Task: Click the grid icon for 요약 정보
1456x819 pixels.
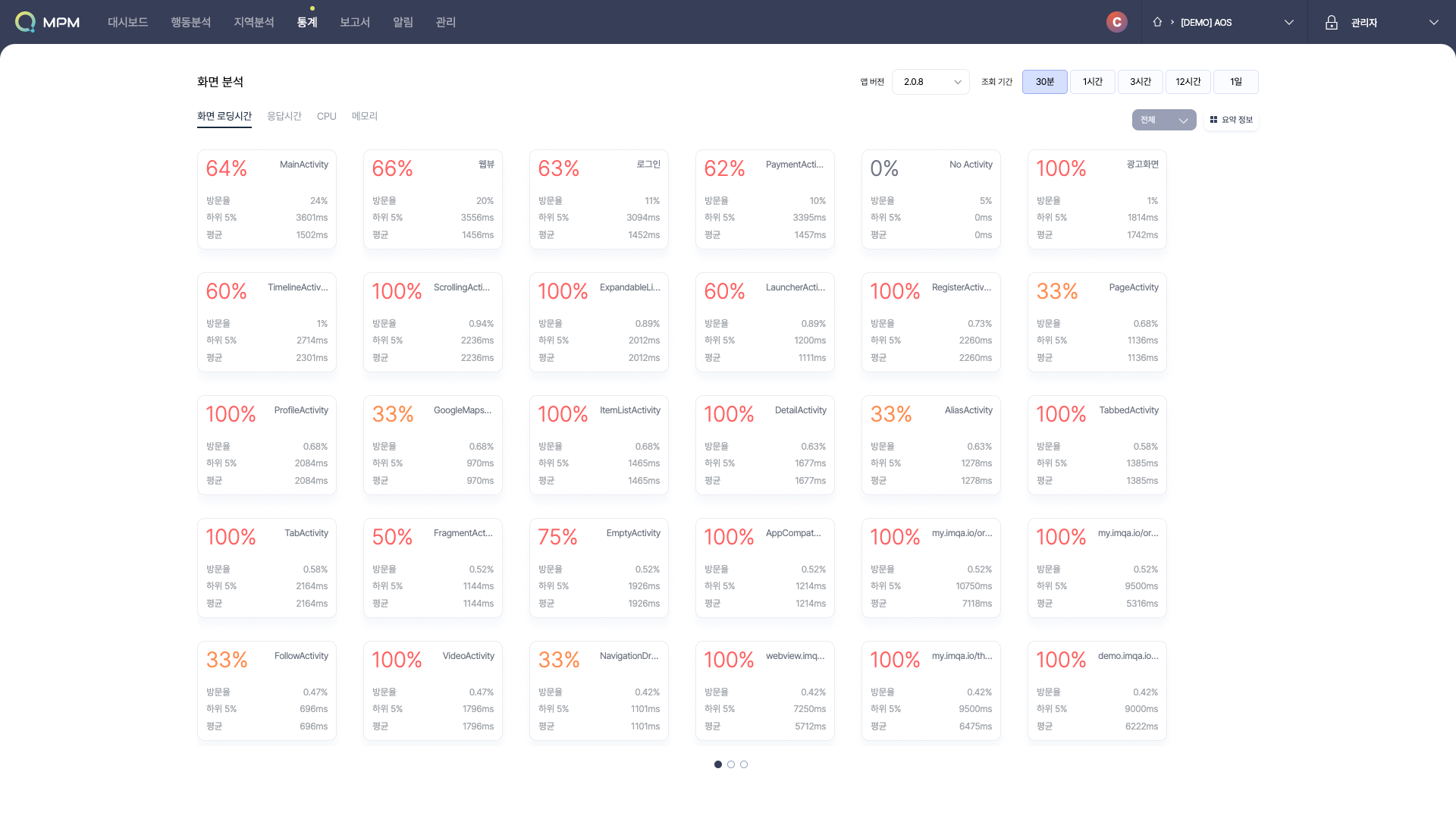Action: pos(1213,120)
